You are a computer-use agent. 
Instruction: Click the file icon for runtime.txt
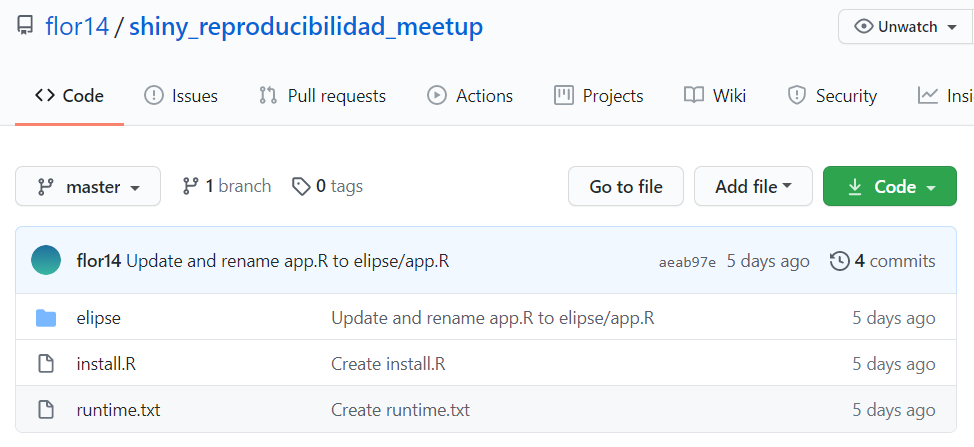click(x=46, y=410)
